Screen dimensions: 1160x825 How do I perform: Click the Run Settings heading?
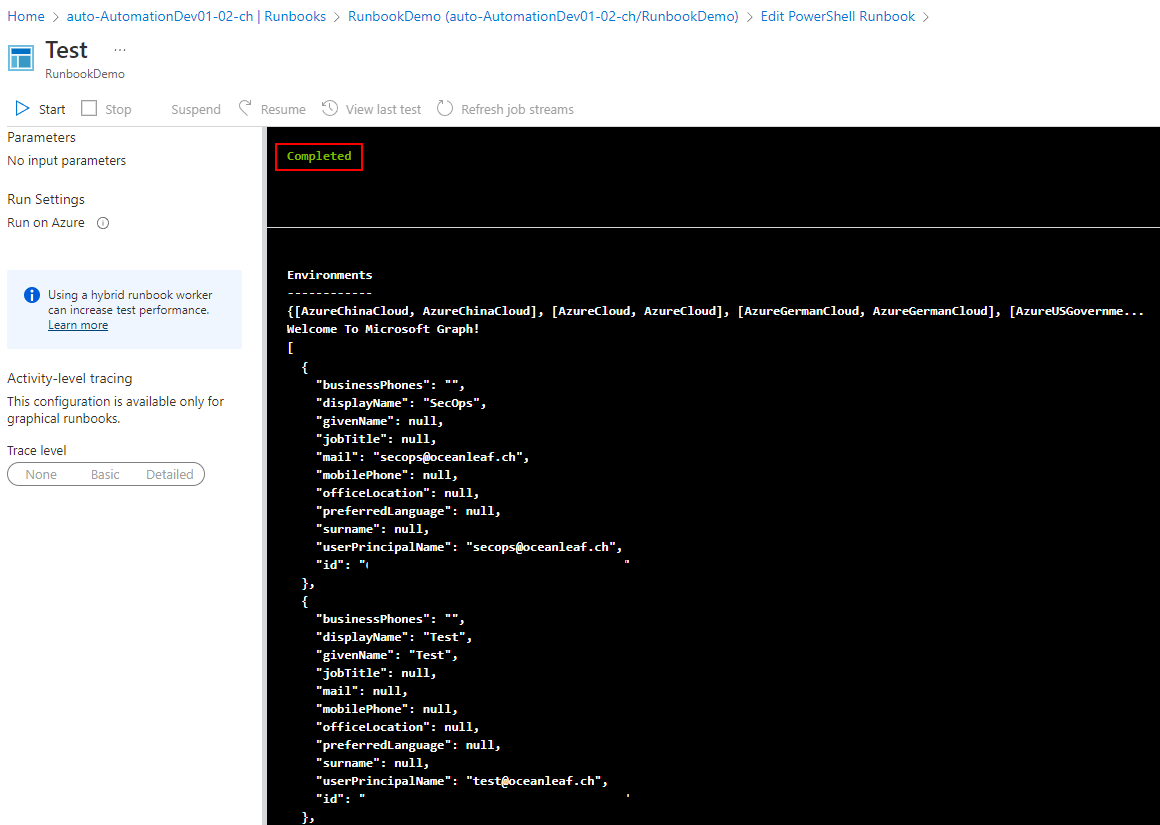[46, 199]
